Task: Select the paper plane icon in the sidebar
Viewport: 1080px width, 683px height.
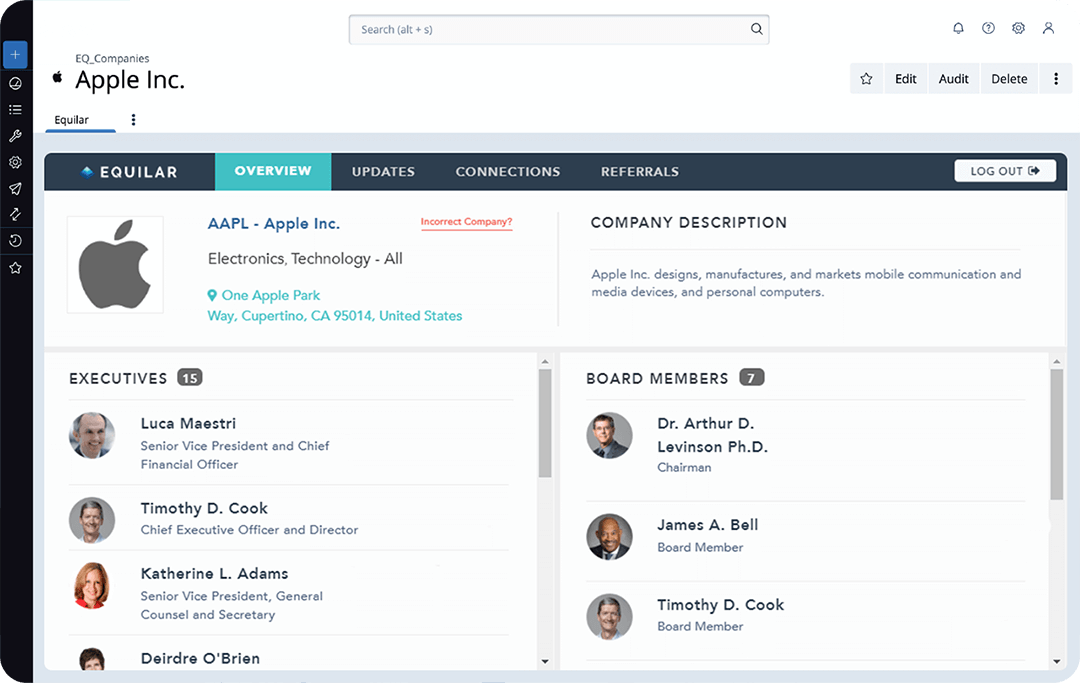Action: point(14,188)
